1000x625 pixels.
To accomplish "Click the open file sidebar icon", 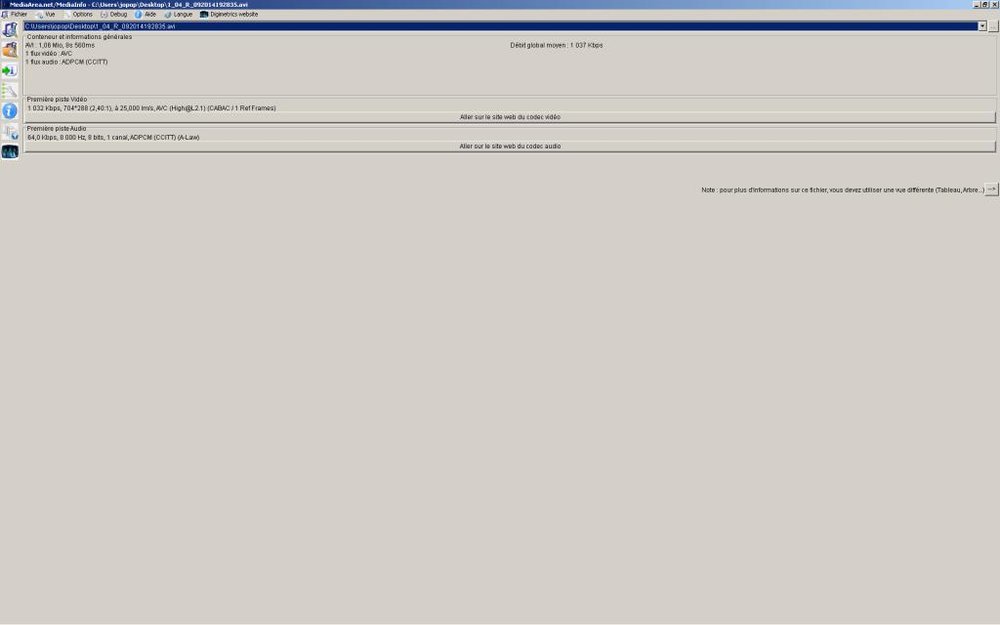I will coord(10,29).
